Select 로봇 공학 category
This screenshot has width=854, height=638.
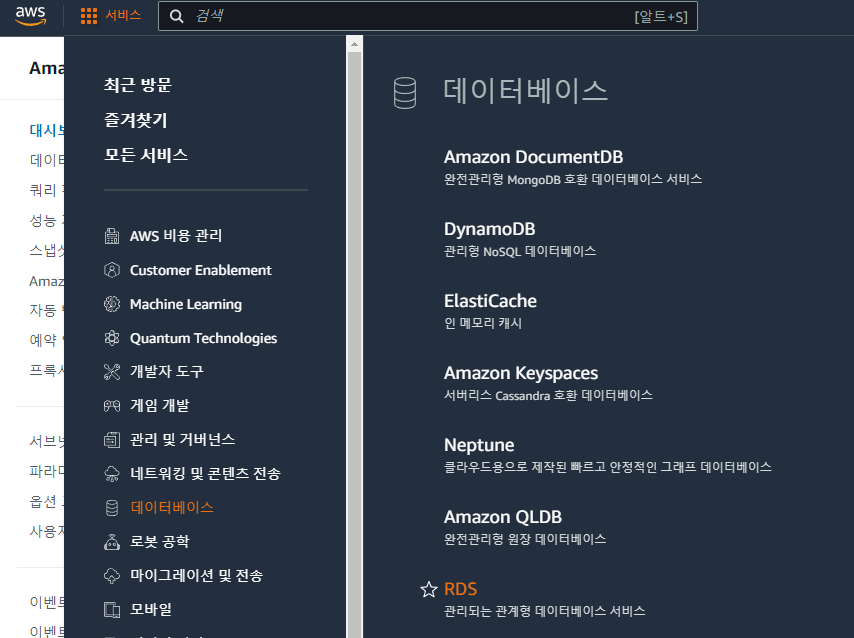pyautogui.click(x=160, y=542)
